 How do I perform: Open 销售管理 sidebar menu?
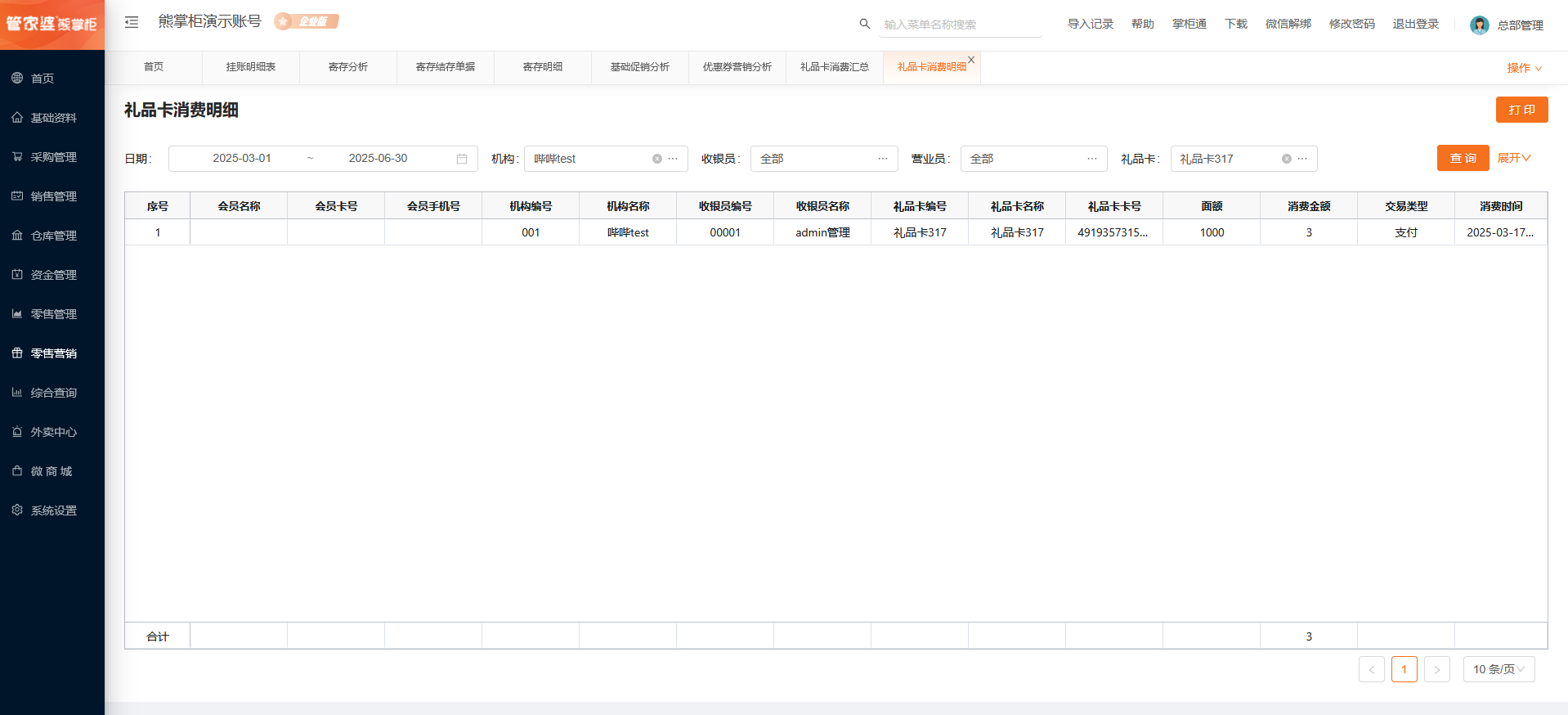tap(52, 196)
